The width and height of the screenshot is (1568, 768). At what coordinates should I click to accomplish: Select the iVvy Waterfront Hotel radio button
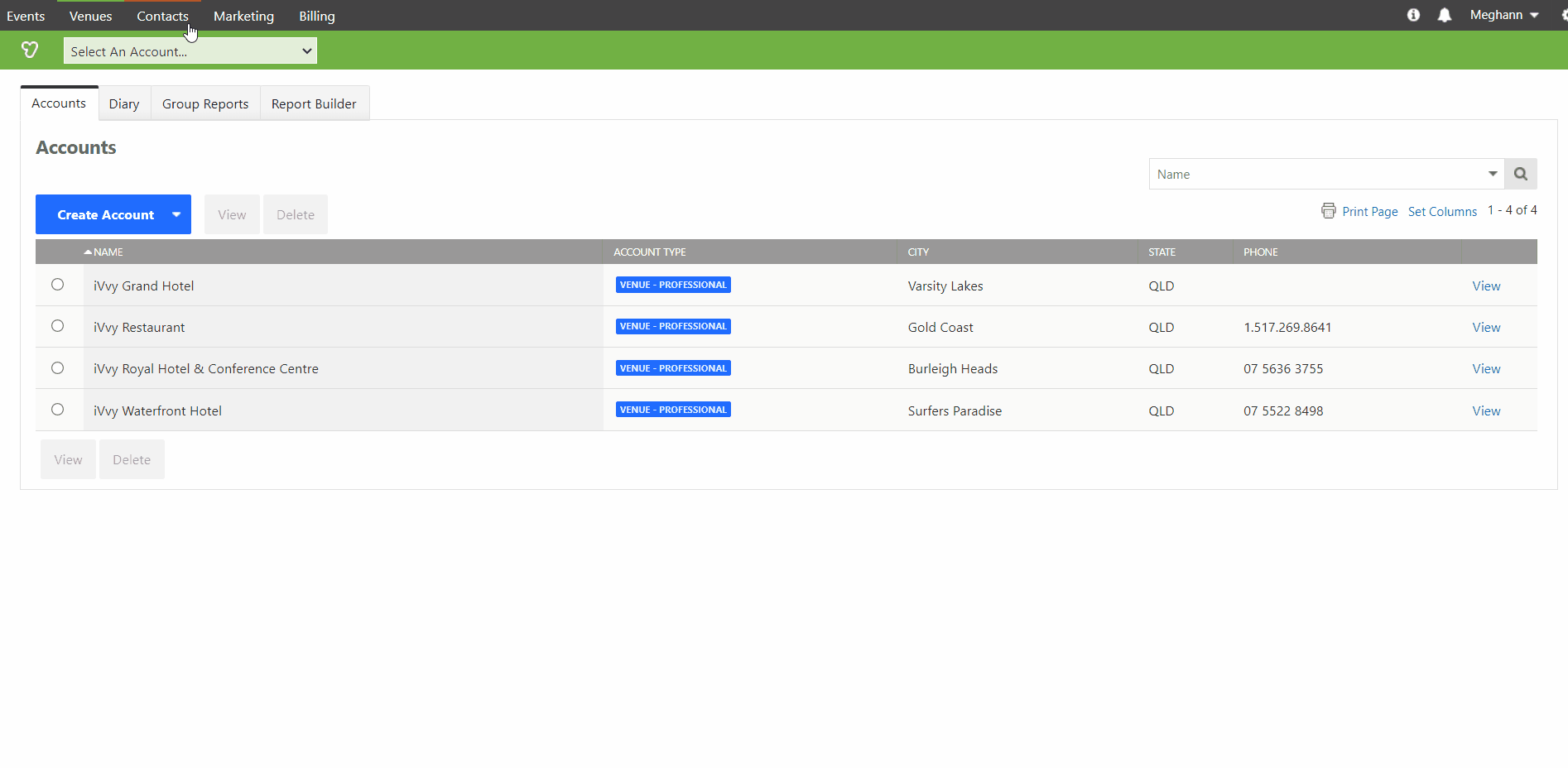pos(57,410)
